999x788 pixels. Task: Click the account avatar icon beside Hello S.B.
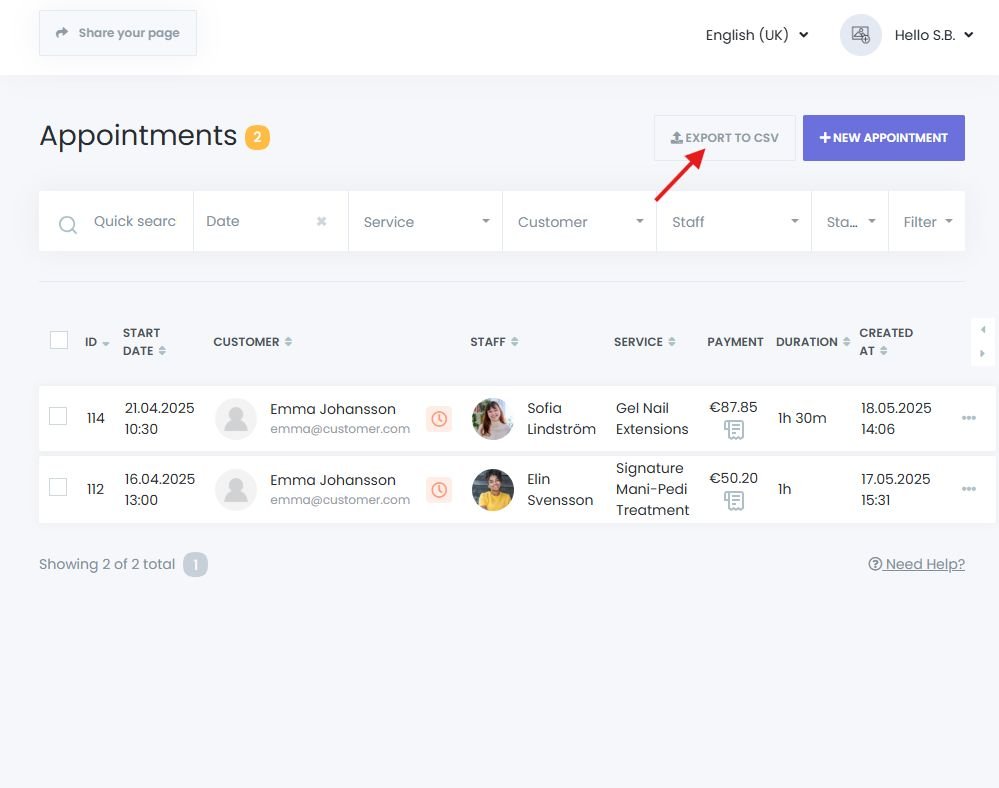859,35
